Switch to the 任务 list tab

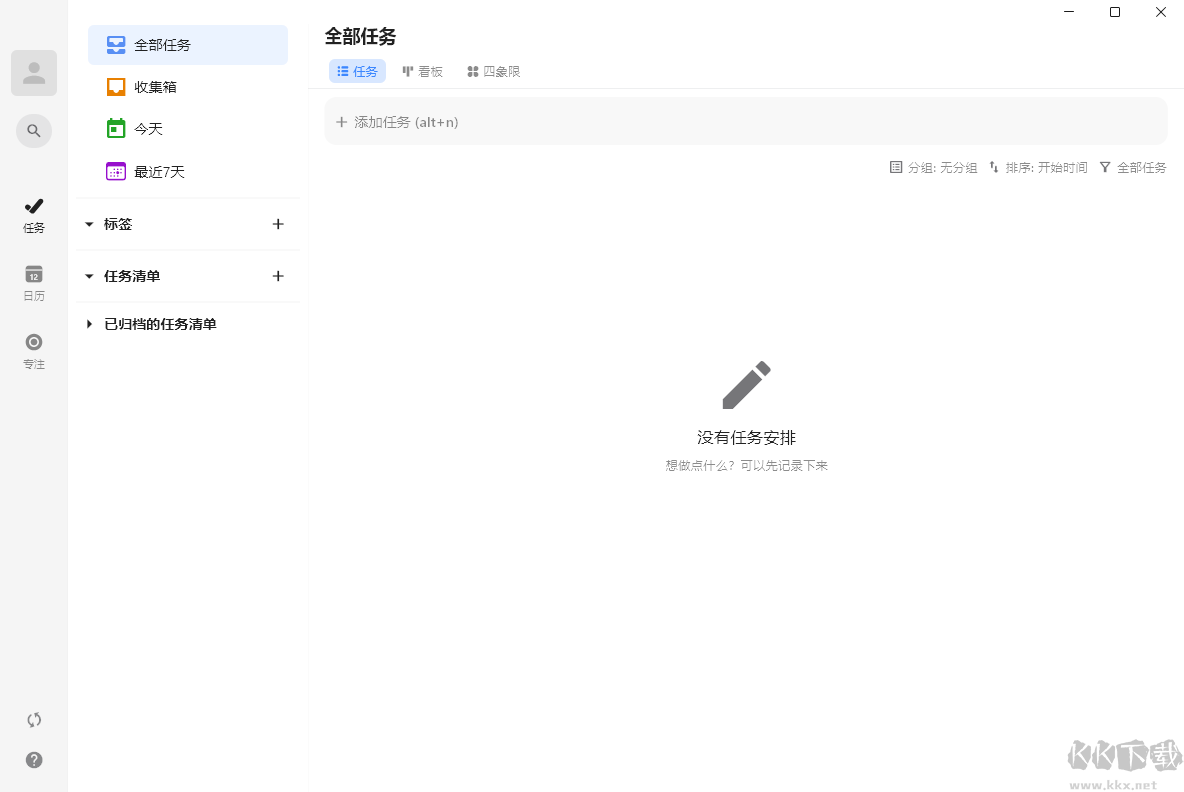357,71
